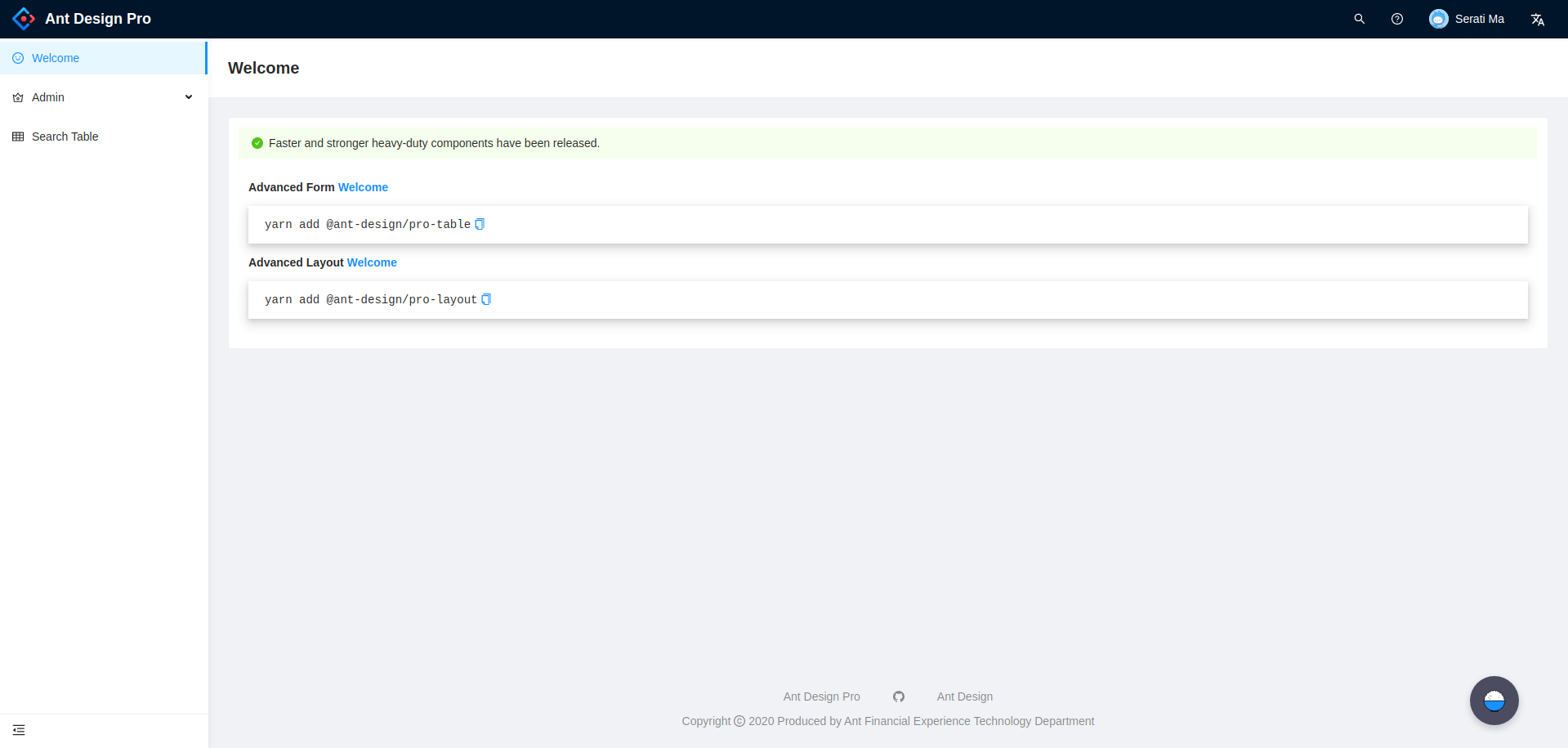This screenshot has height=748, width=1568.
Task: Click the Copyright 2020 footer text
Action: pyautogui.click(x=888, y=721)
